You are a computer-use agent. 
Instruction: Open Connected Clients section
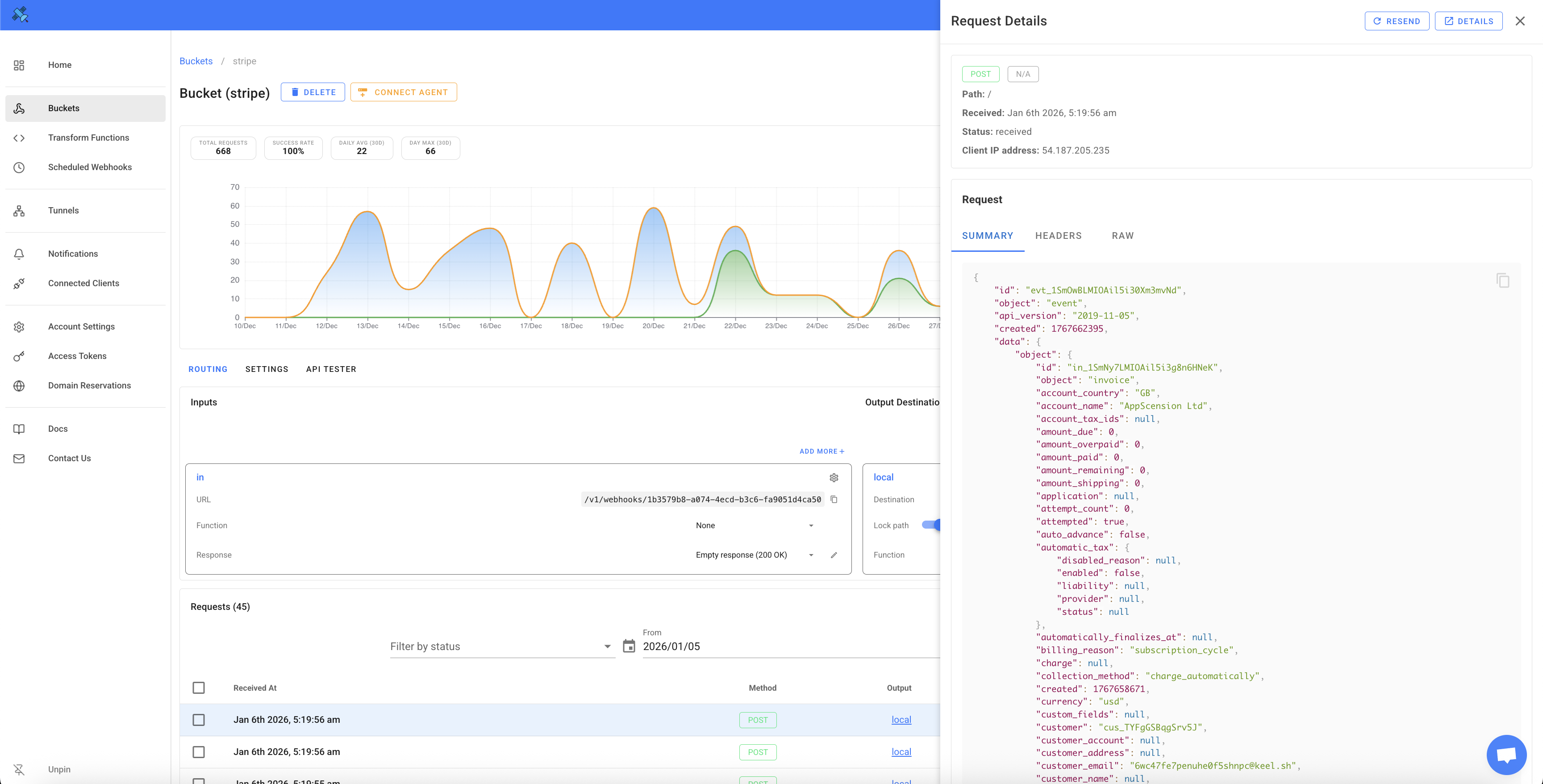[83, 283]
